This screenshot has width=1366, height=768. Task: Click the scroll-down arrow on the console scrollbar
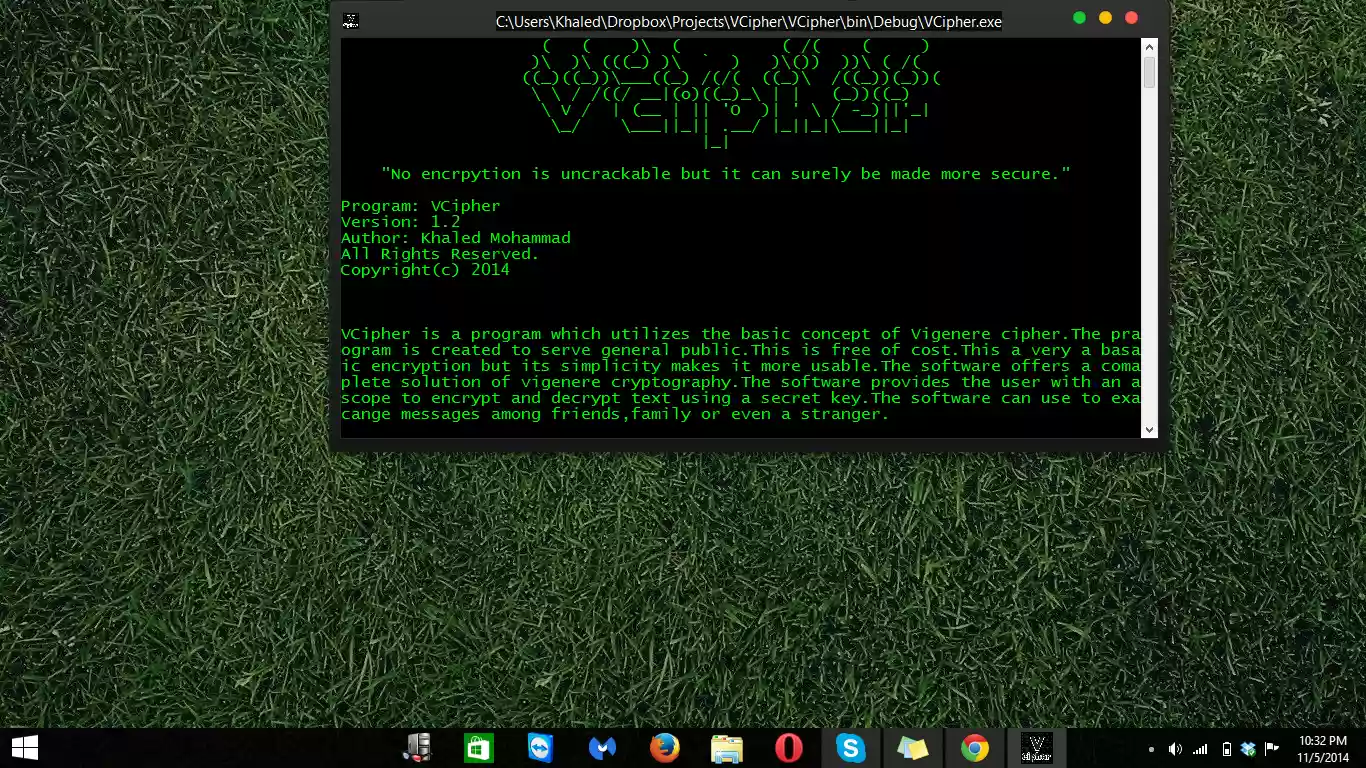click(1149, 429)
